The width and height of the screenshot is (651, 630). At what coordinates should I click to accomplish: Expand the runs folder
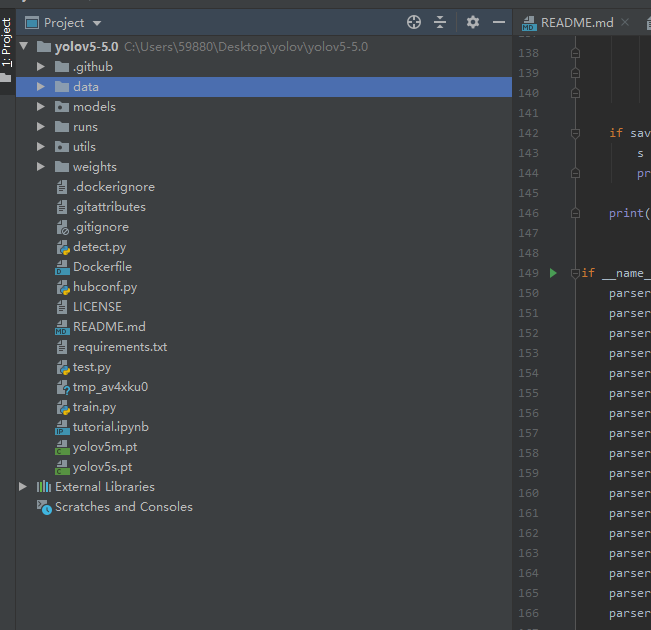pos(41,127)
